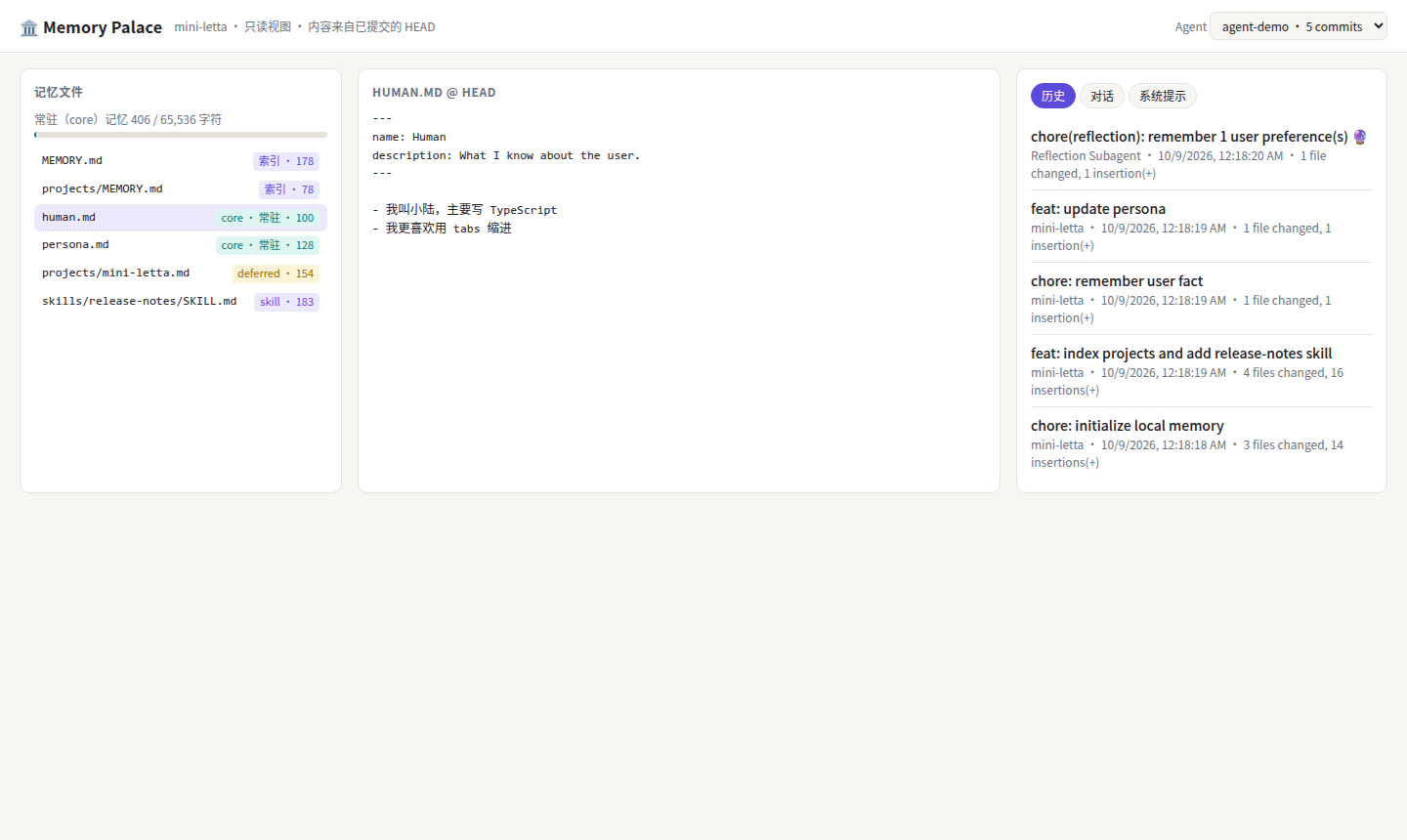This screenshot has width=1407, height=840.
Task: Click the '索引 · 178' badge on MEMORY.md
Action: pyautogui.click(x=286, y=161)
